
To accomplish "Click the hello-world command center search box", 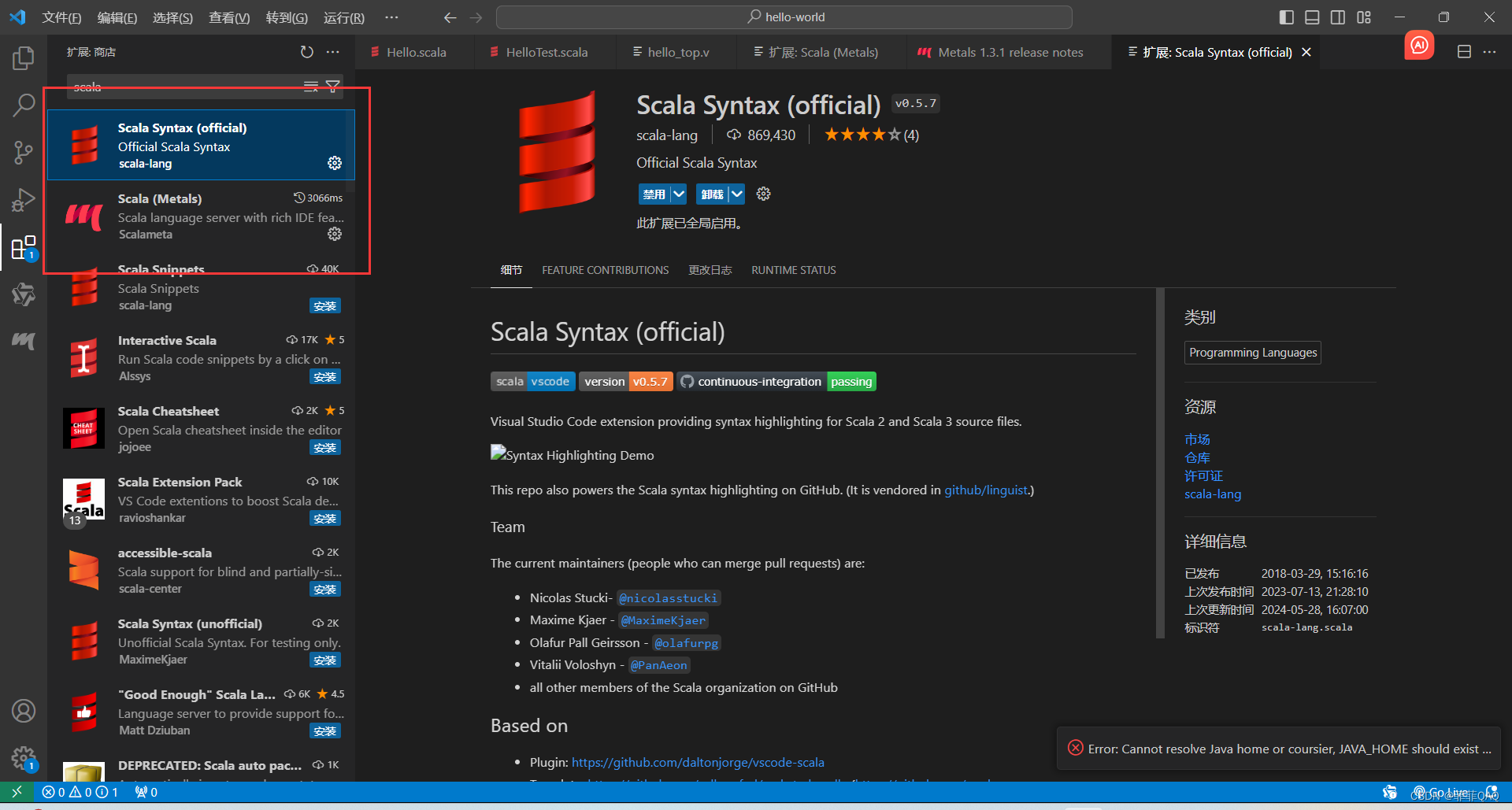I will pos(784,17).
